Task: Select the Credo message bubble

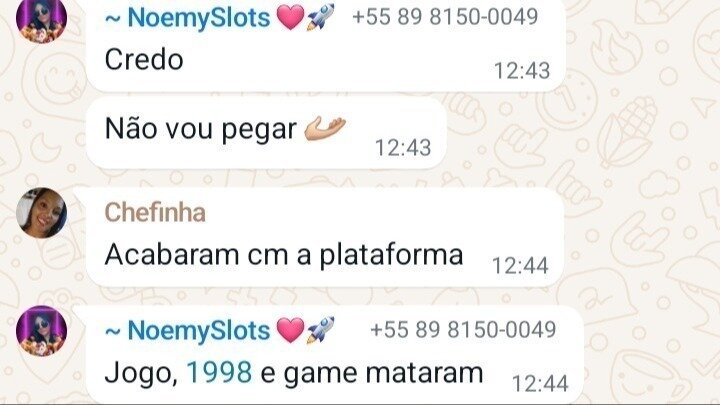Action: click(326, 45)
